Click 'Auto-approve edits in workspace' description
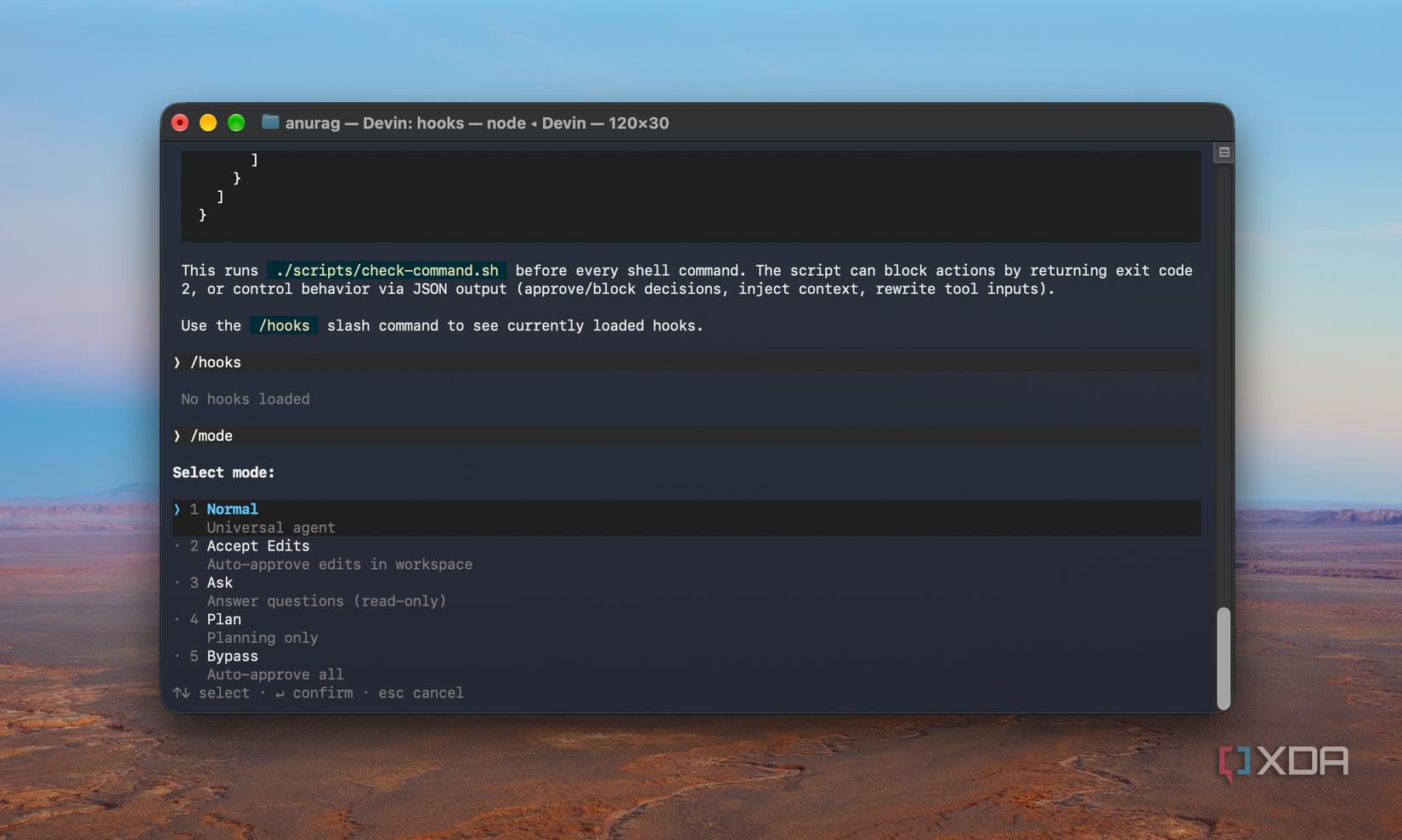This screenshot has height=840, width=1402. pyautogui.click(x=340, y=565)
